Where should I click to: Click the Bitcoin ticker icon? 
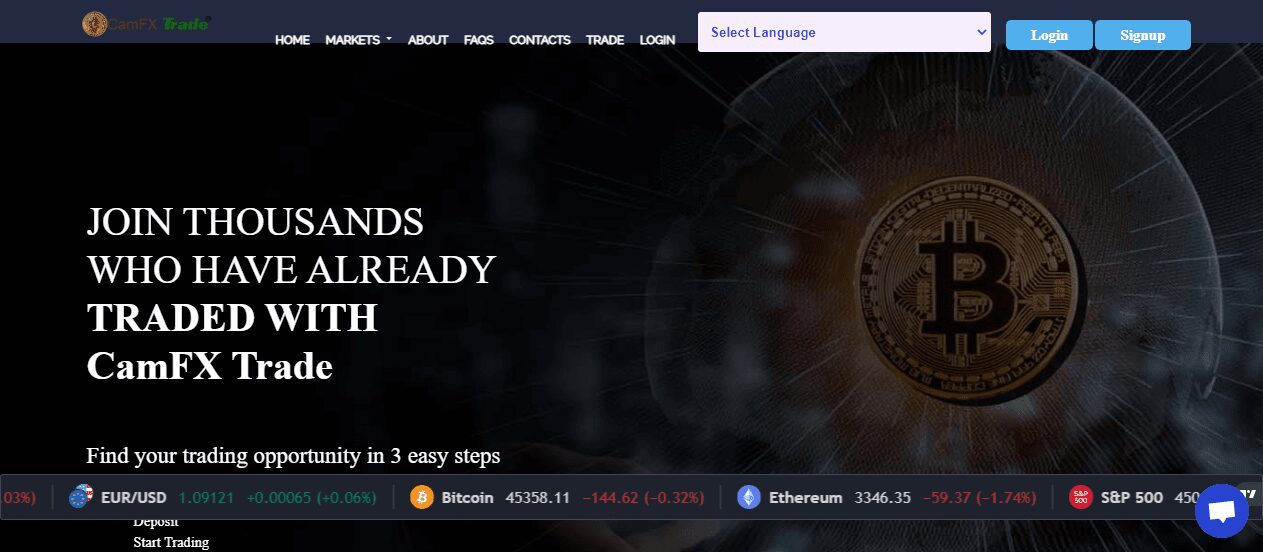click(x=422, y=497)
